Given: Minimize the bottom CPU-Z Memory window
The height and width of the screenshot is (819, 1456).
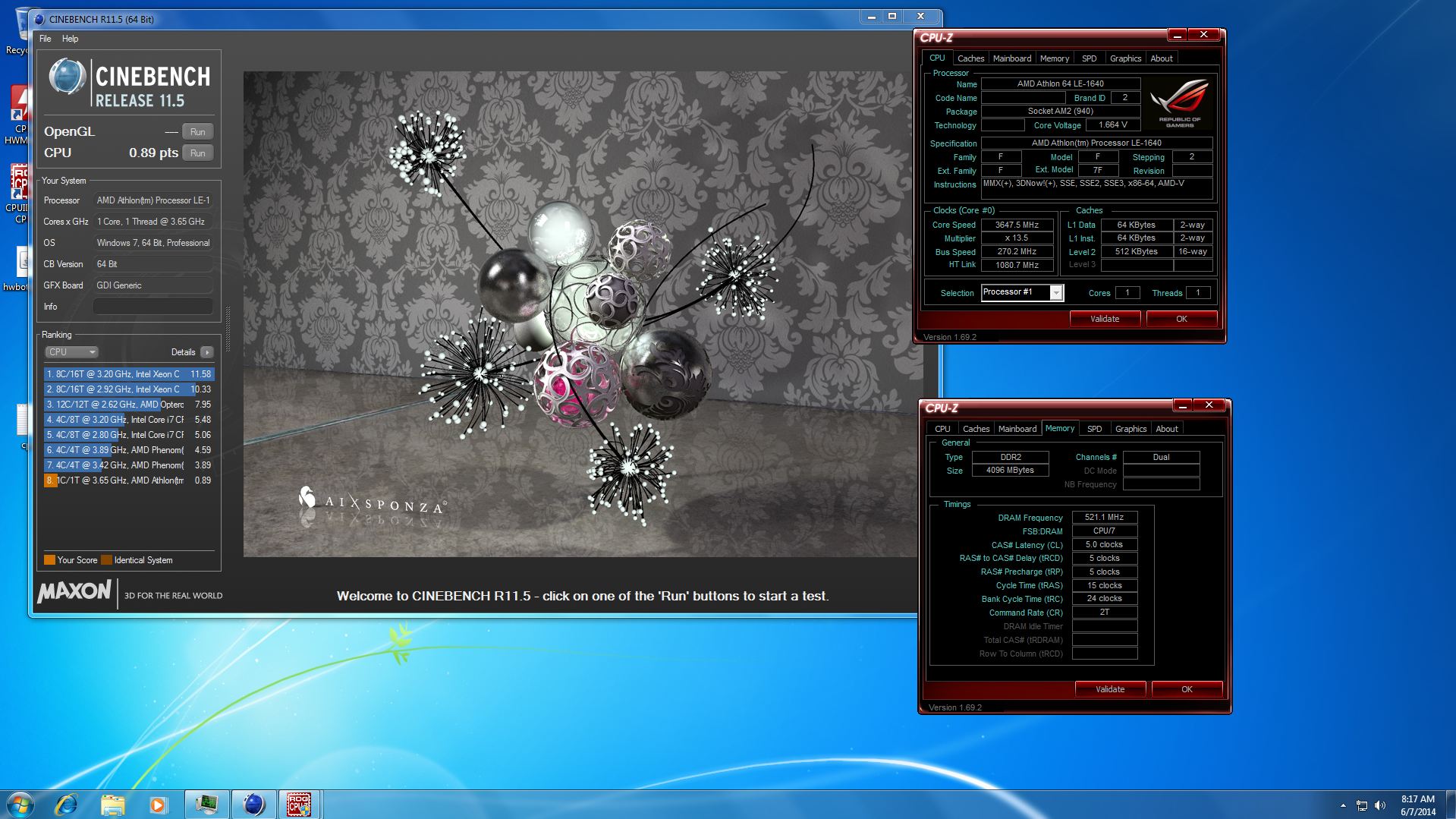Looking at the screenshot, I should click(1182, 405).
